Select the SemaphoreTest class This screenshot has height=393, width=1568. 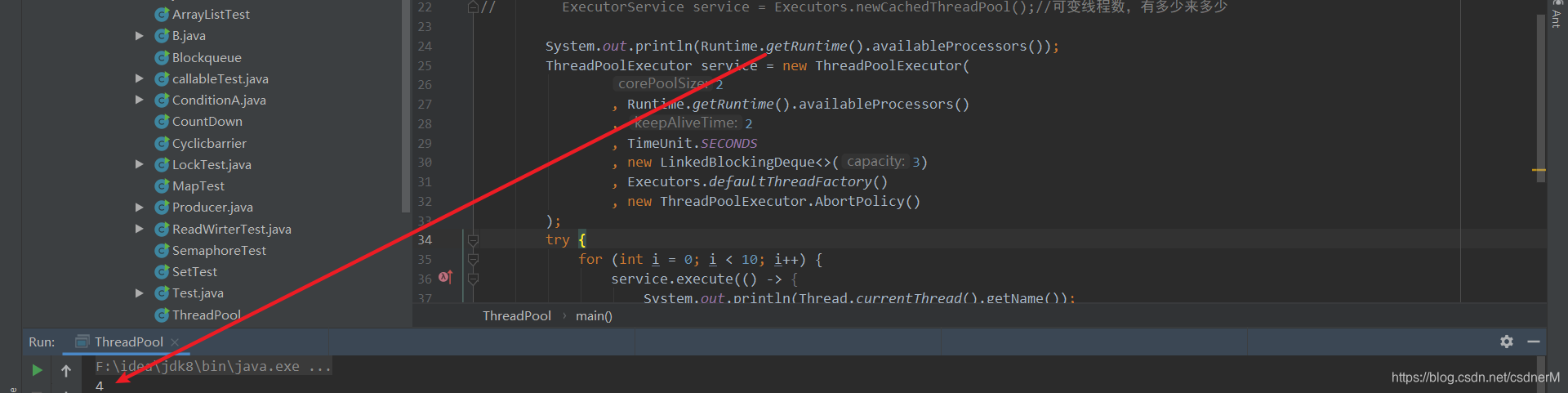tap(219, 250)
